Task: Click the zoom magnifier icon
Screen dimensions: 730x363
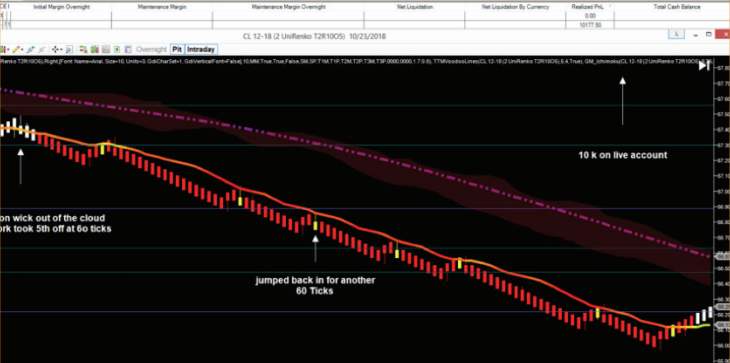Action: (69, 49)
